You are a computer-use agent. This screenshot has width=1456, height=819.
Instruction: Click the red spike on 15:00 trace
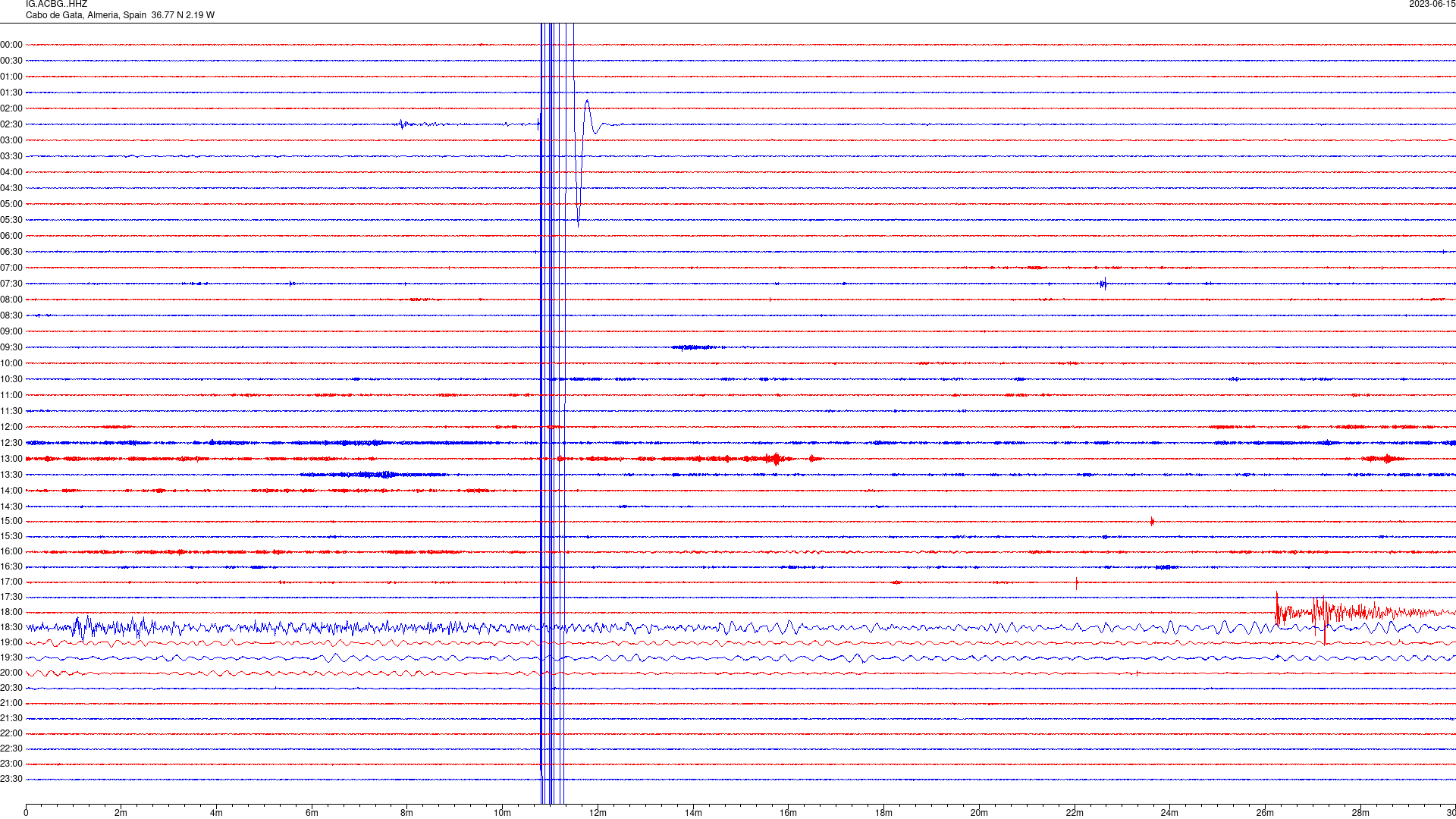pyautogui.click(x=1152, y=521)
